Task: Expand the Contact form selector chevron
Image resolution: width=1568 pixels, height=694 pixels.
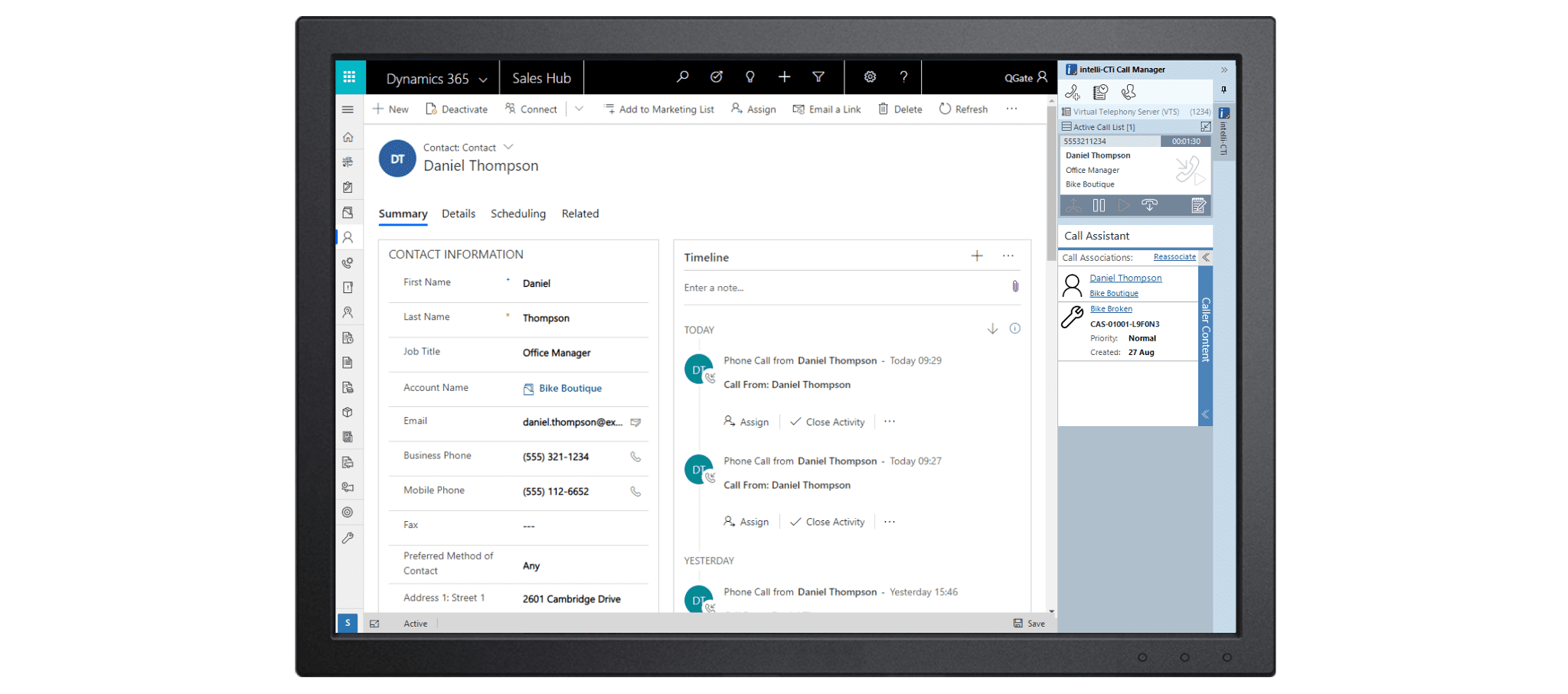Action: click(x=508, y=147)
